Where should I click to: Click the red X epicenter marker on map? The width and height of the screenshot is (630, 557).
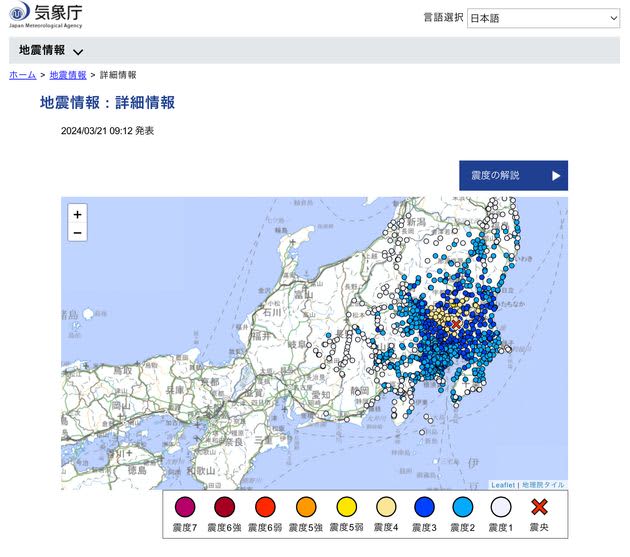point(456,324)
